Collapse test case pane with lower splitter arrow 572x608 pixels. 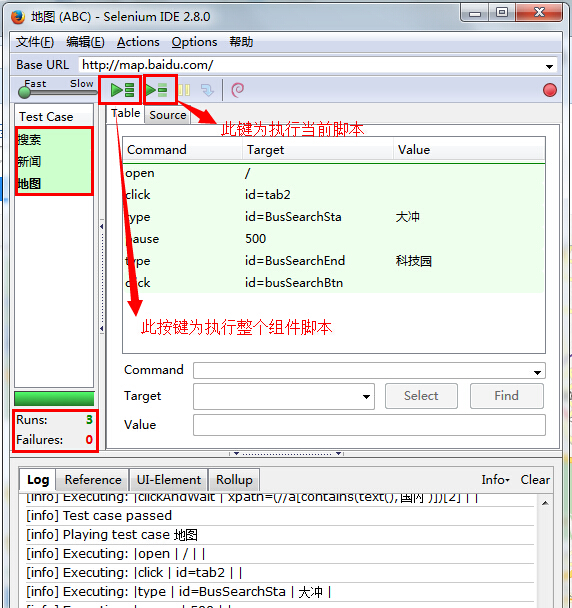click(102, 329)
